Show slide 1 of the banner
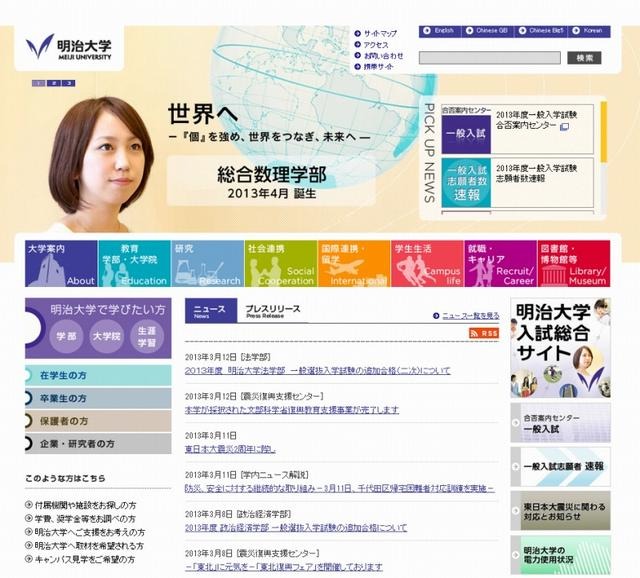 pyautogui.click(x=38, y=83)
